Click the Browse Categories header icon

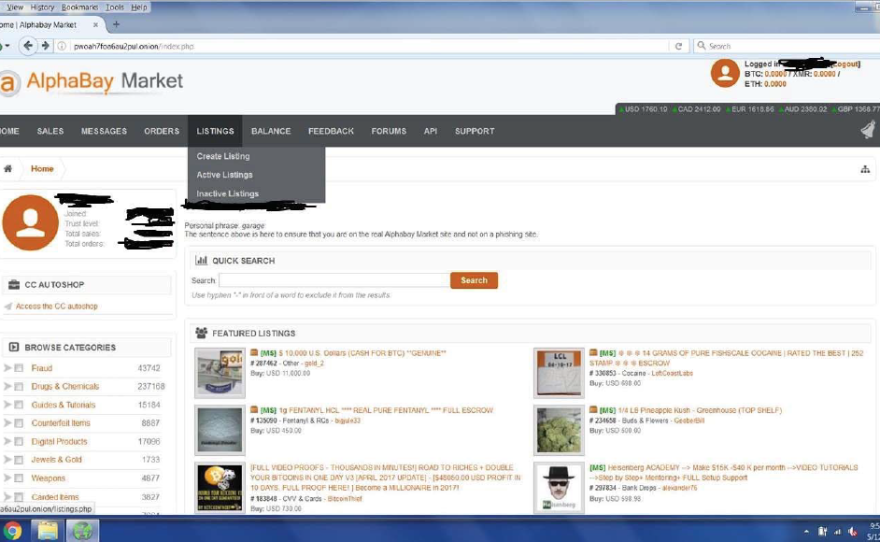pyautogui.click(x=13, y=347)
